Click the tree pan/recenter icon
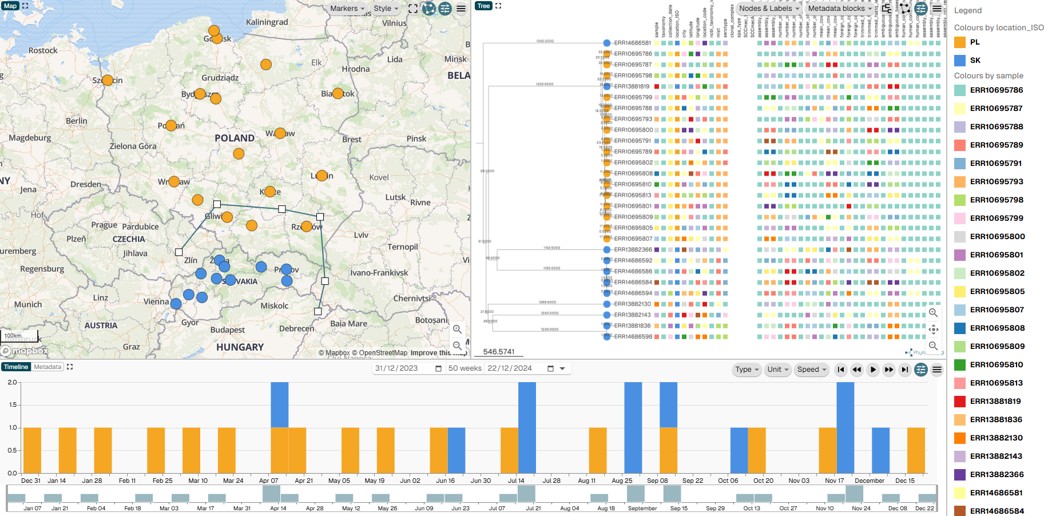Image resolution: width=1052 pixels, height=516 pixels. pos(933,329)
